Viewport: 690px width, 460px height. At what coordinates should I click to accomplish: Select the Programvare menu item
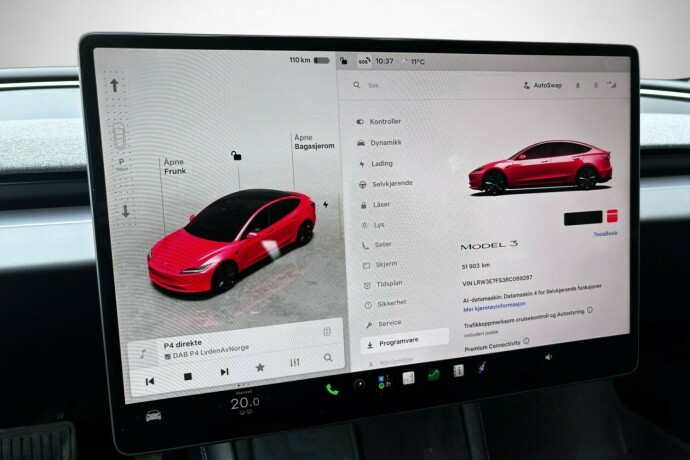click(x=405, y=342)
